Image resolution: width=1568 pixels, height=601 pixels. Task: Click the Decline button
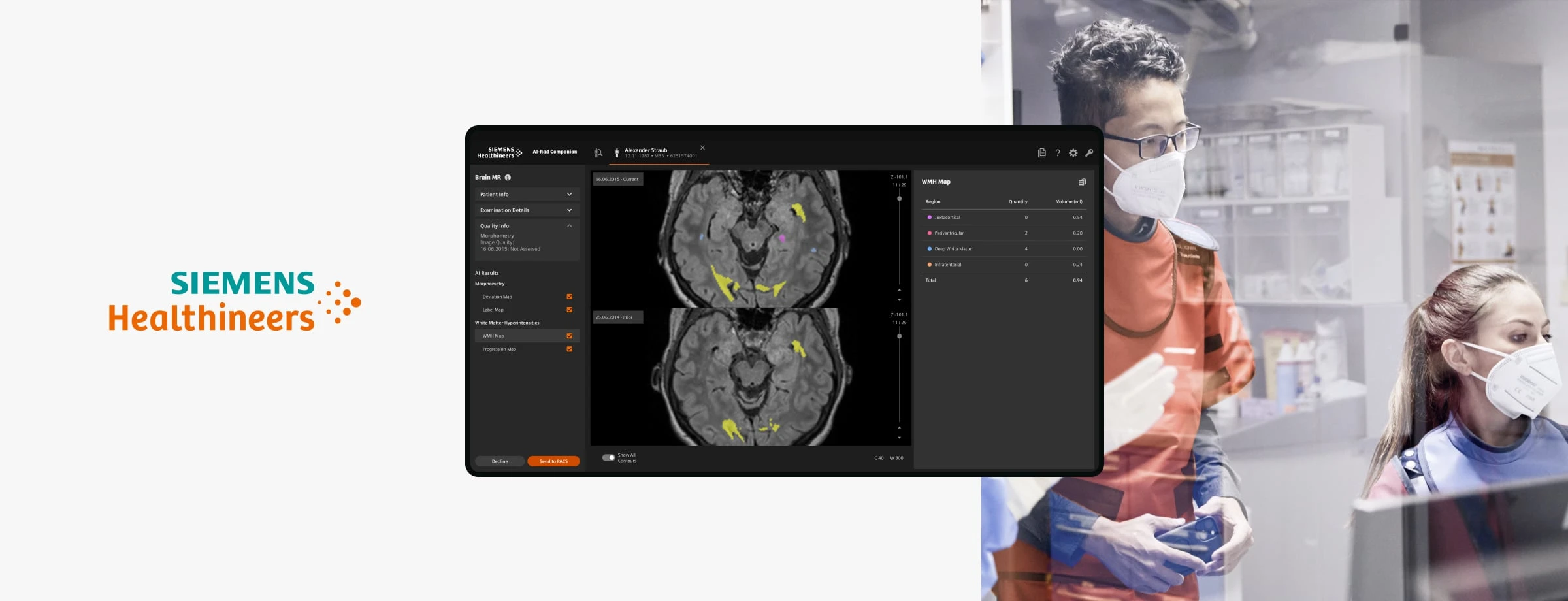500,461
